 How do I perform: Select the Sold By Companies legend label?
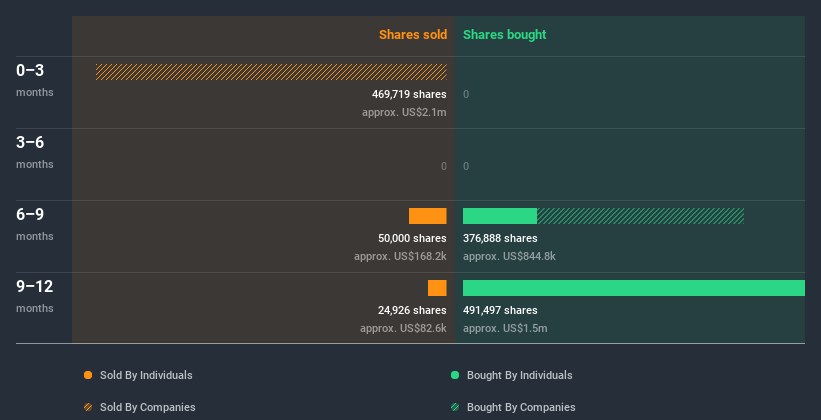coord(148,407)
